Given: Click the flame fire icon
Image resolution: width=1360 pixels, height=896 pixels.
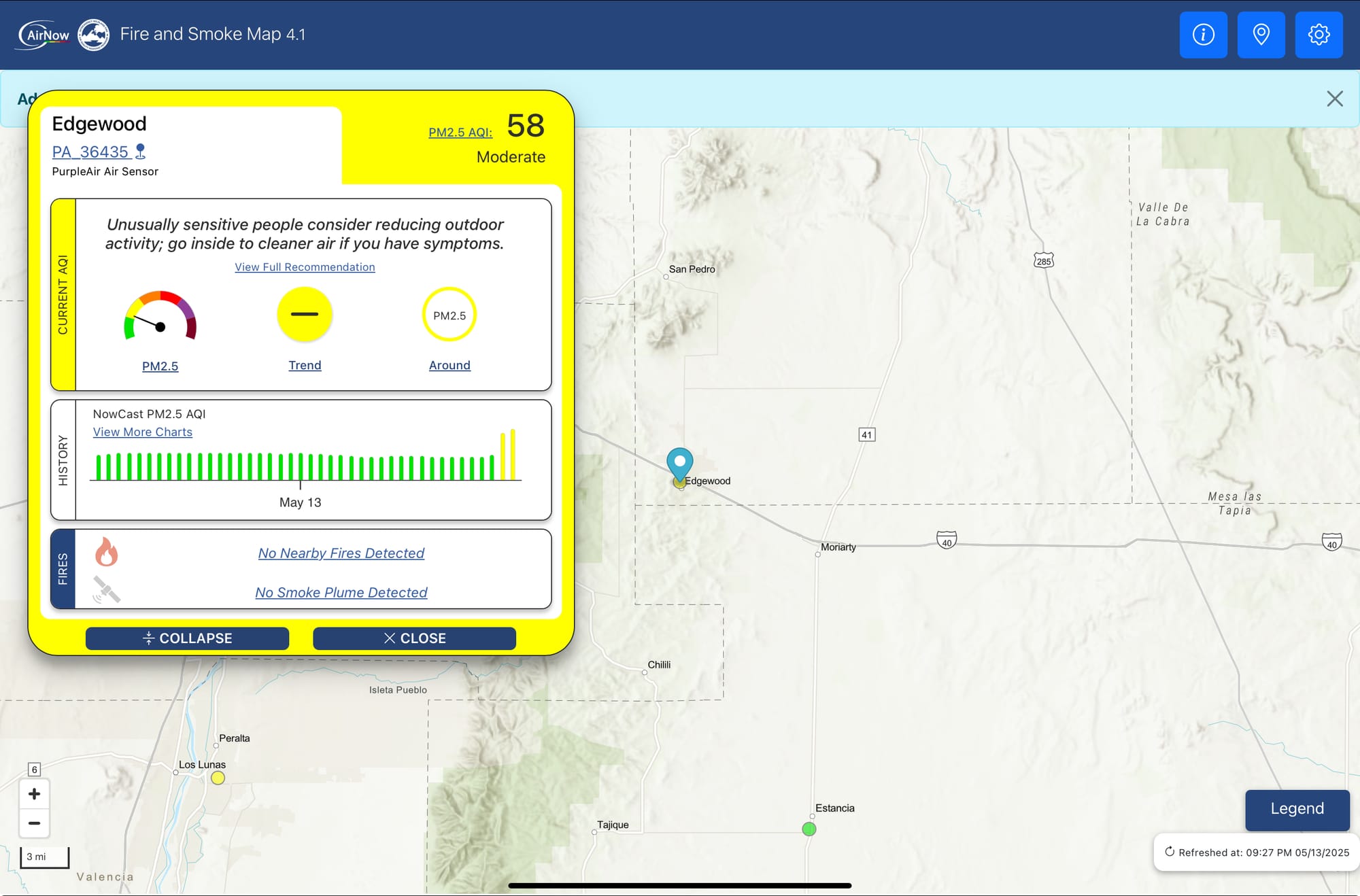Looking at the screenshot, I should coord(106,552).
